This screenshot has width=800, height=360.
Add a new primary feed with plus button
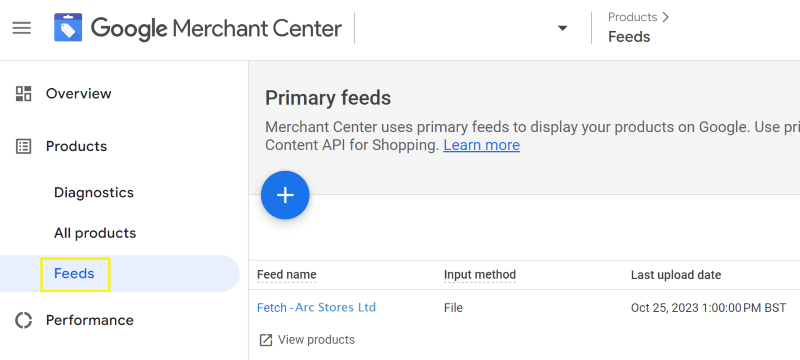click(x=285, y=195)
